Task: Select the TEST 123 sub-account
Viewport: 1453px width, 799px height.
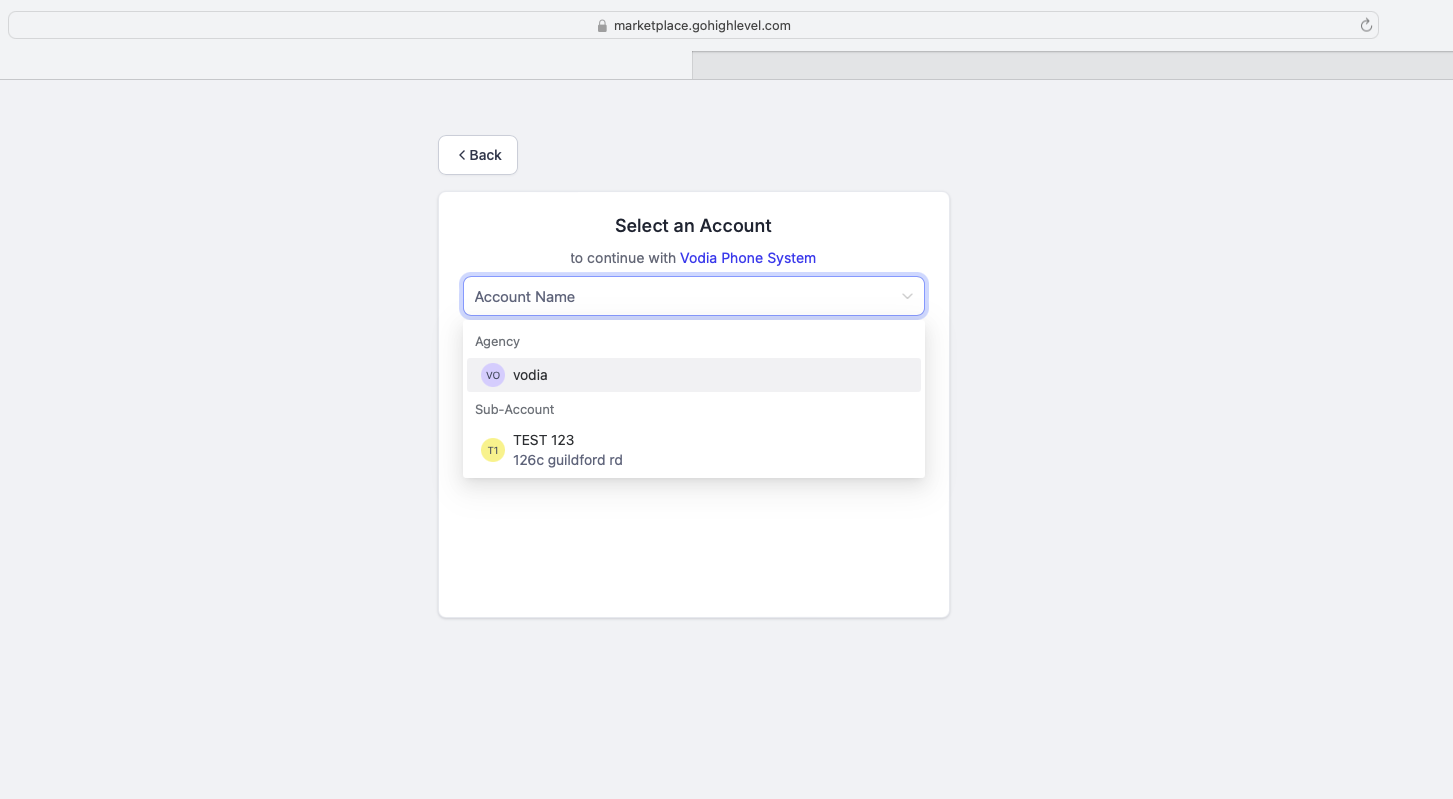Action: pos(693,450)
